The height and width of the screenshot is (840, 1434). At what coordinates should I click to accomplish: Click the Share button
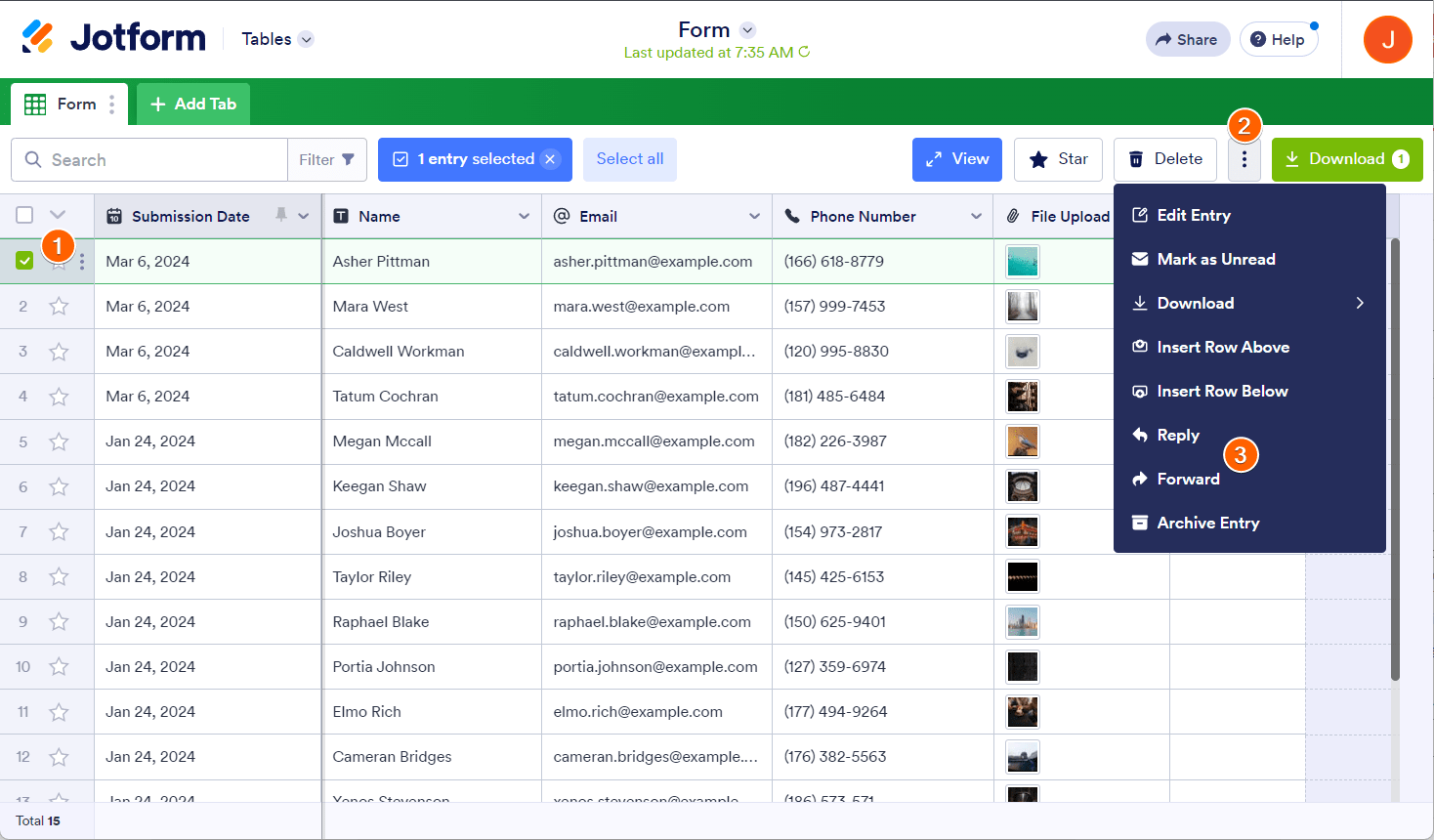1187,39
